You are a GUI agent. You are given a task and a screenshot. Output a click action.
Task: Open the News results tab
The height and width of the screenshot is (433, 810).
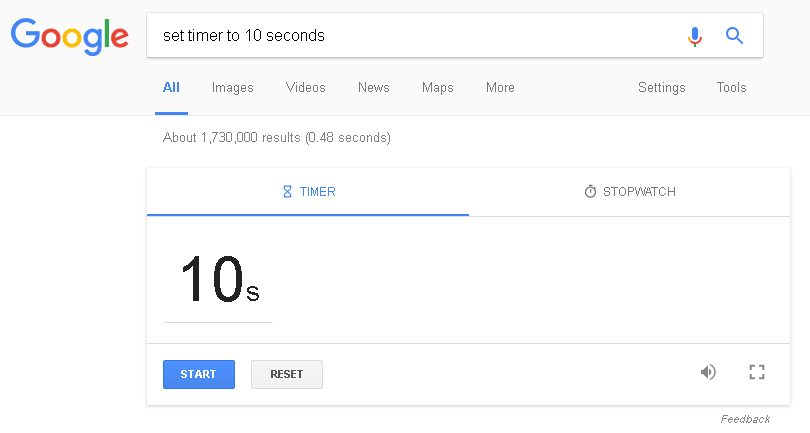[x=374, y=87]
